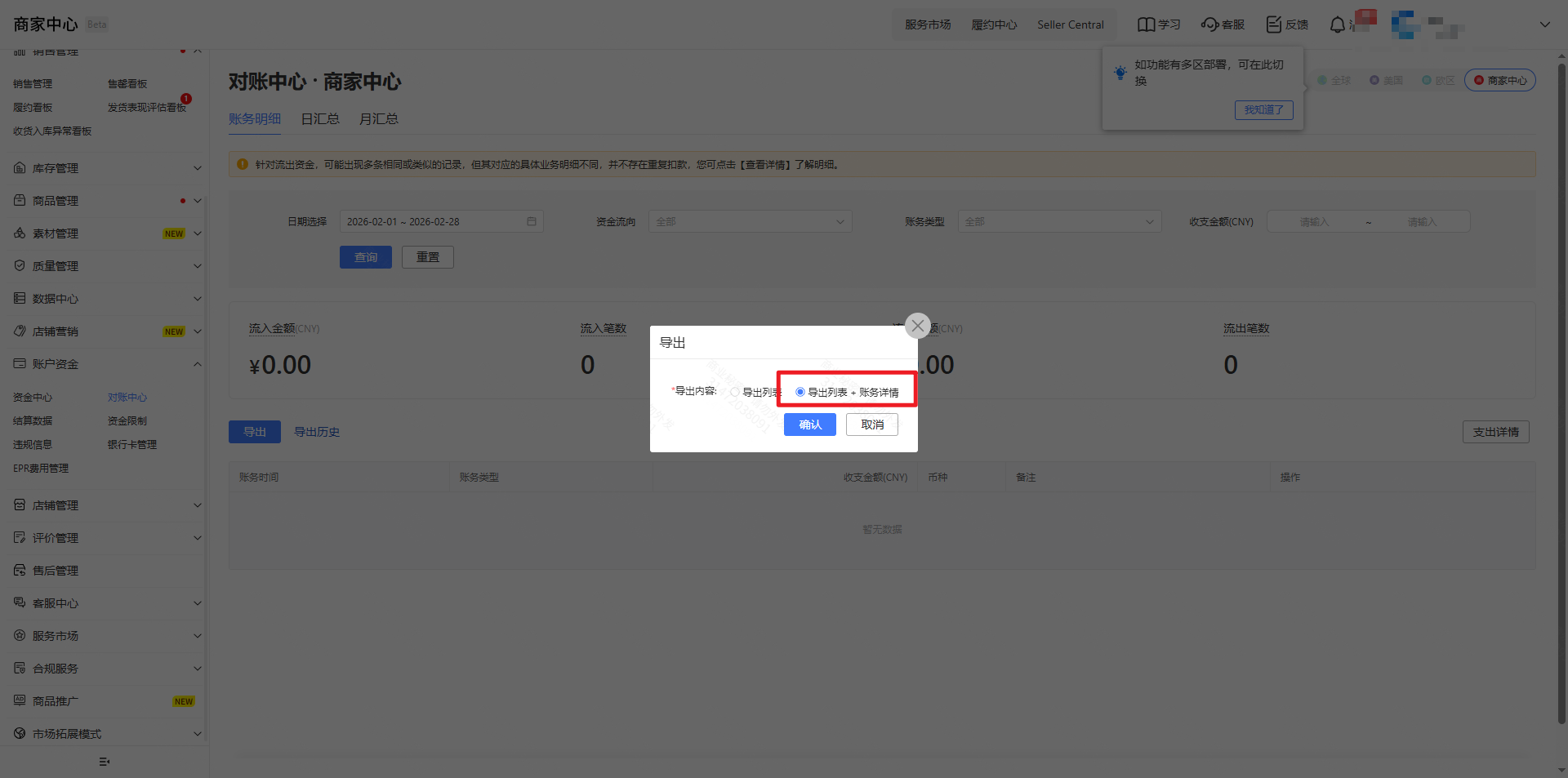
Task: Click the minimum 收支金额 input field
Action: (1314, 221)
